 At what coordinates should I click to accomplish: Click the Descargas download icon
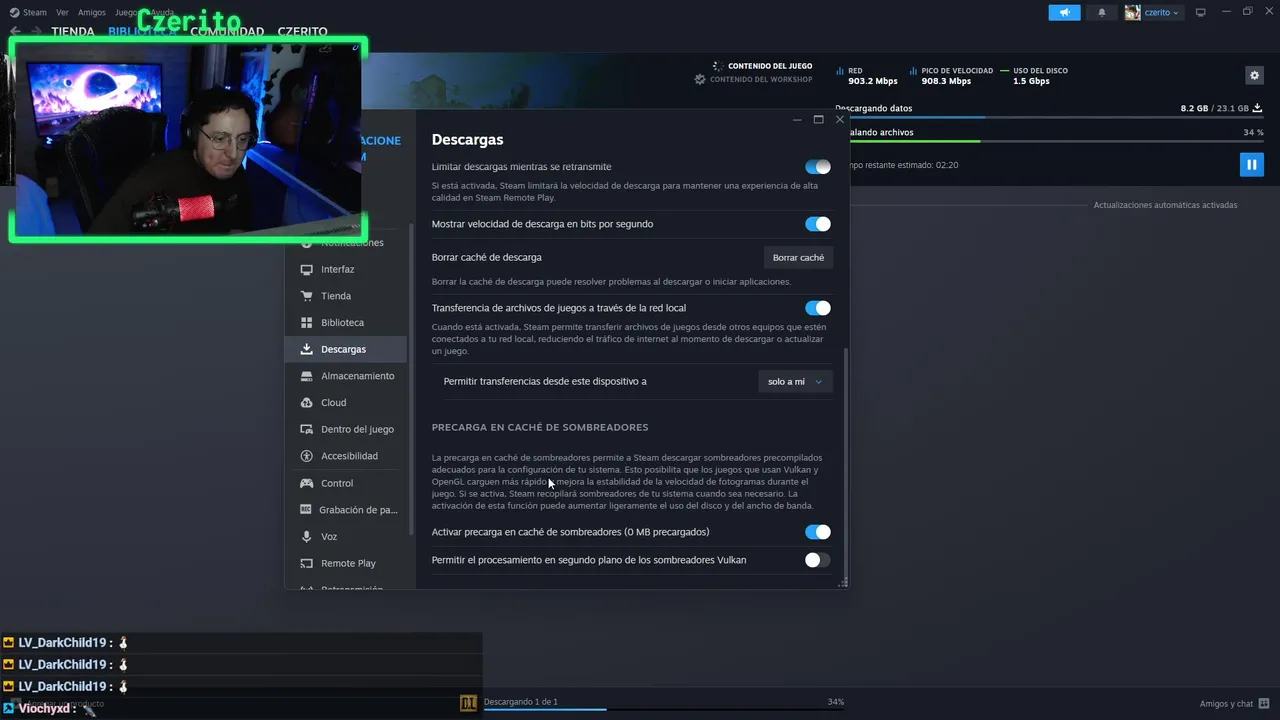(x=306, y=349)
